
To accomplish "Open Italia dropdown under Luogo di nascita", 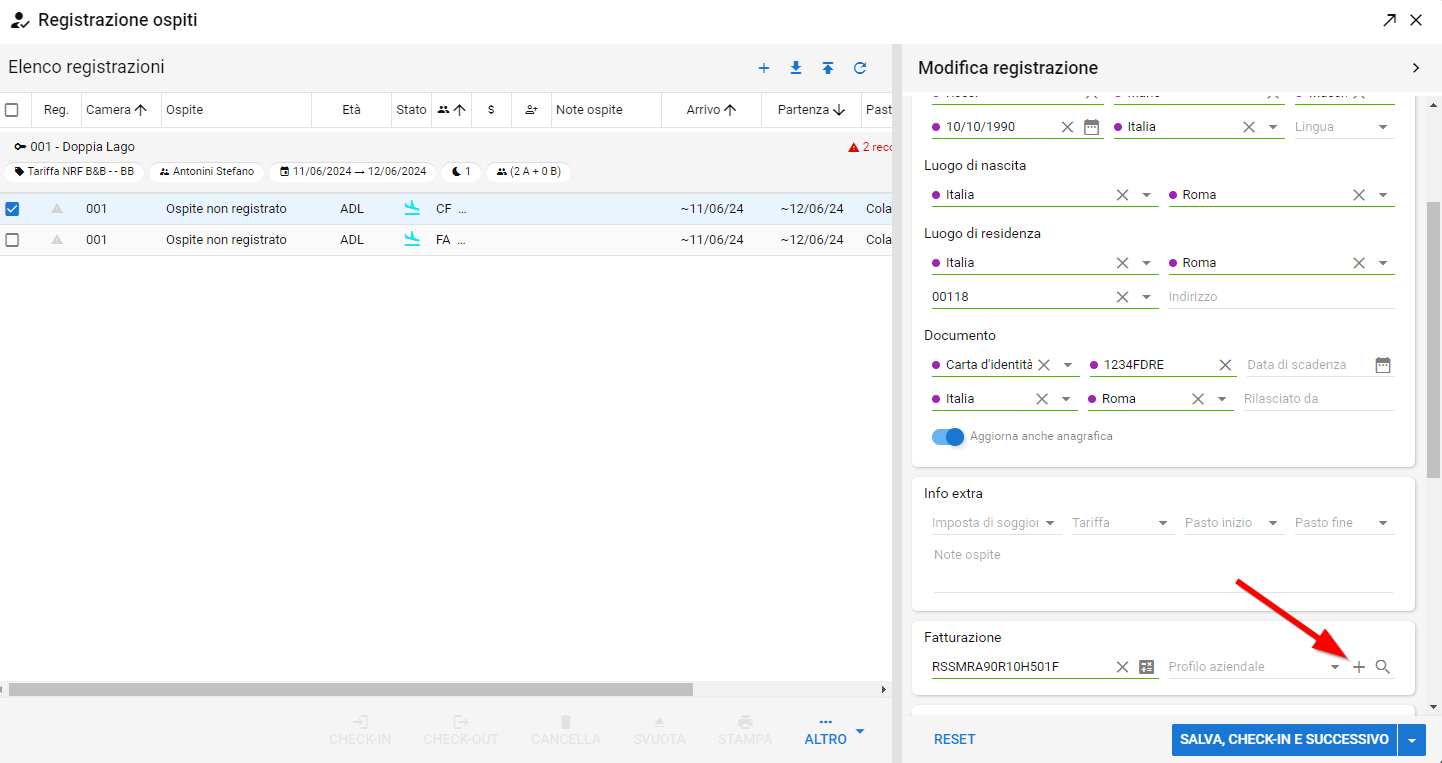I will 1147,195.
